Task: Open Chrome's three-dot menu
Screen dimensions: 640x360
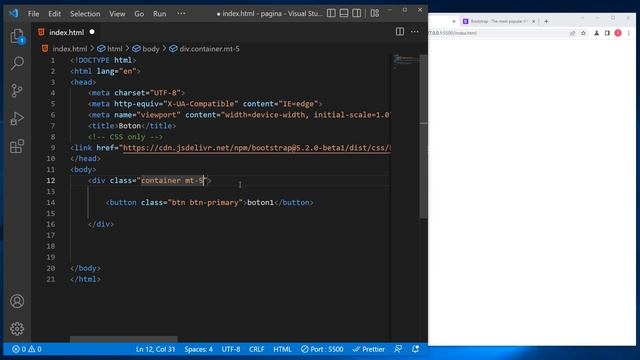Action: (x=629, y=33)
